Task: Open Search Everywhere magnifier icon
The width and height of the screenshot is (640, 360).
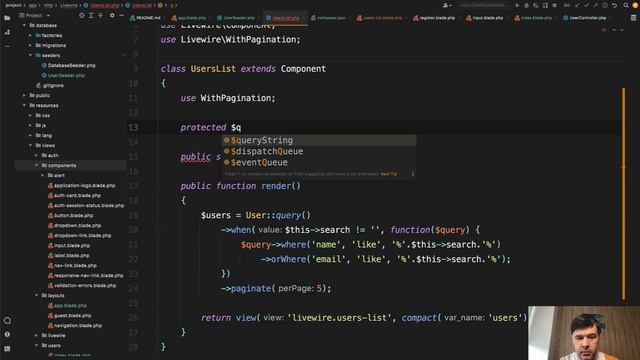Action: 626,5
